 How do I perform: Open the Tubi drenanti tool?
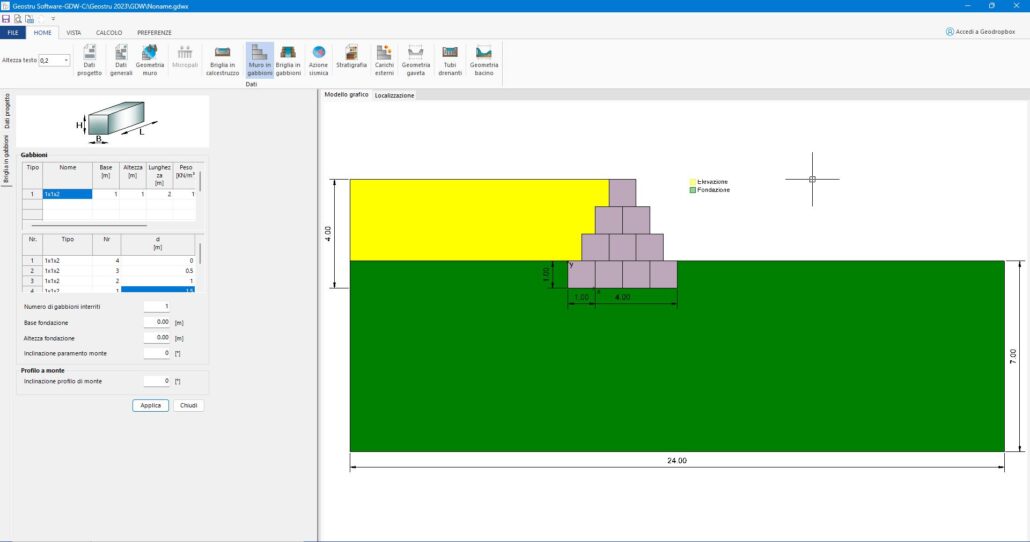pyautogui.click(x=450, y=59)
